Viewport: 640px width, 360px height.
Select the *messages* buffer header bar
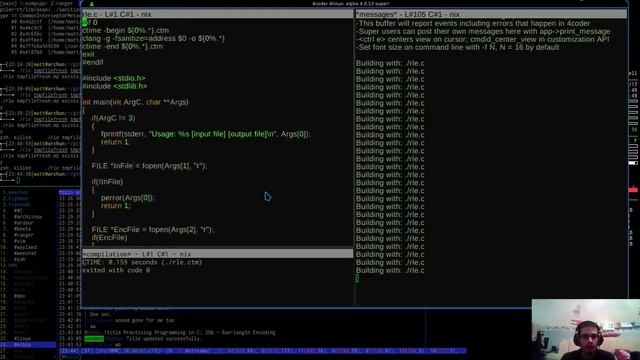pyautogui.click(x=491, y=14)
